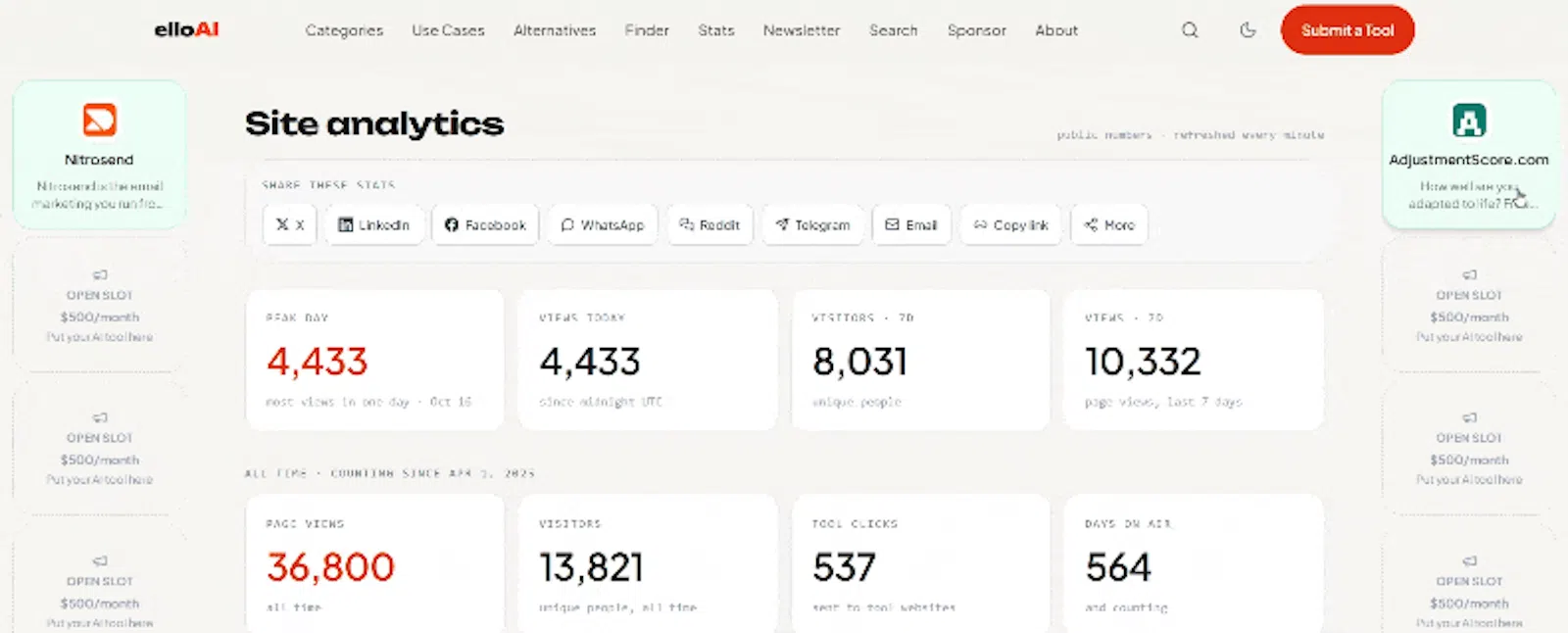This screenshot has height=633, width=1568.
Task: Share stats on LinkedIn
Action: 374,225
